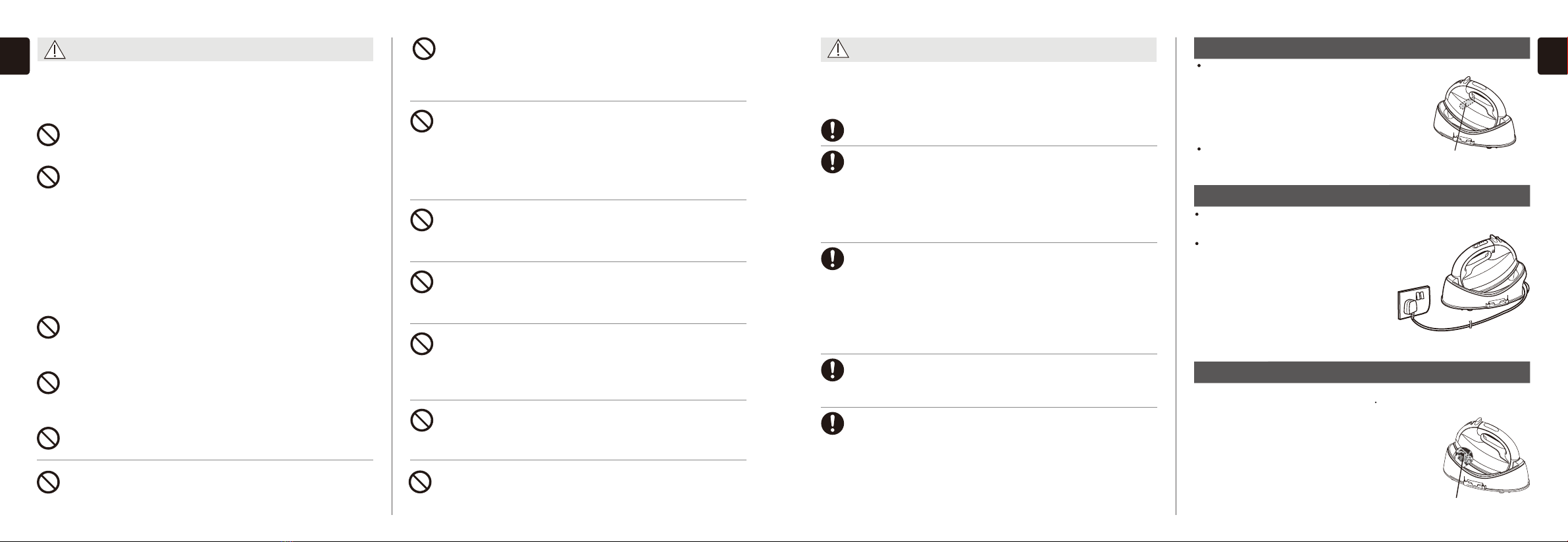Screen dimensions: 1568x542
Task: Select the black page tab at the left edge
Action: [14, 56]
